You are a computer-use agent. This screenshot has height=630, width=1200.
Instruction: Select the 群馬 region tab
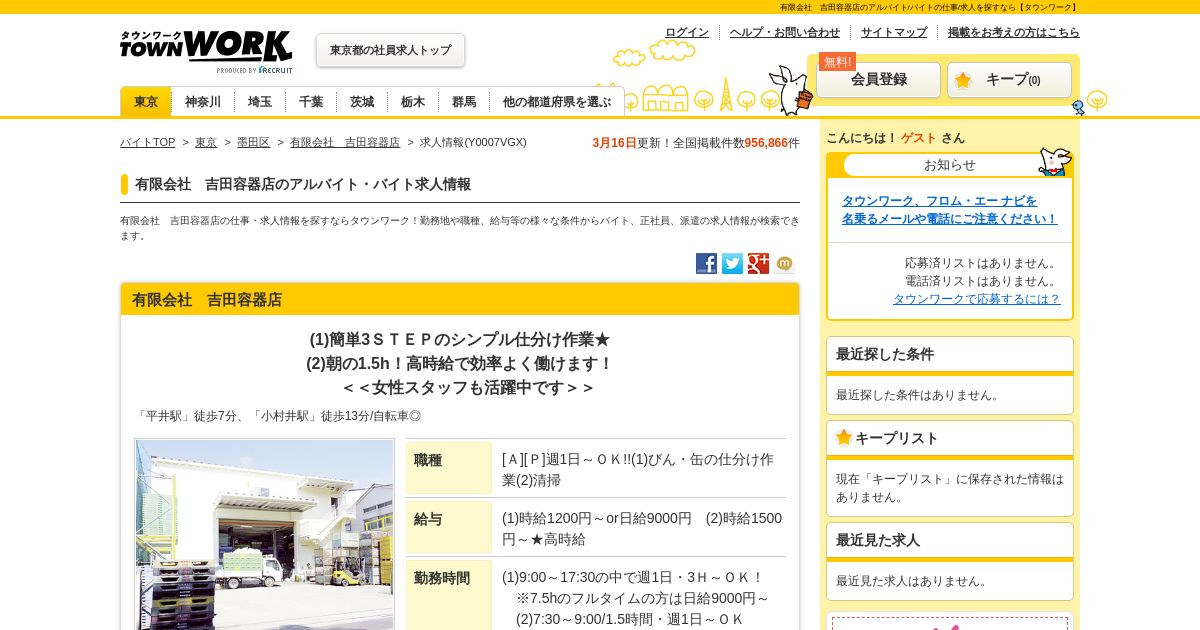click(464, 102)
